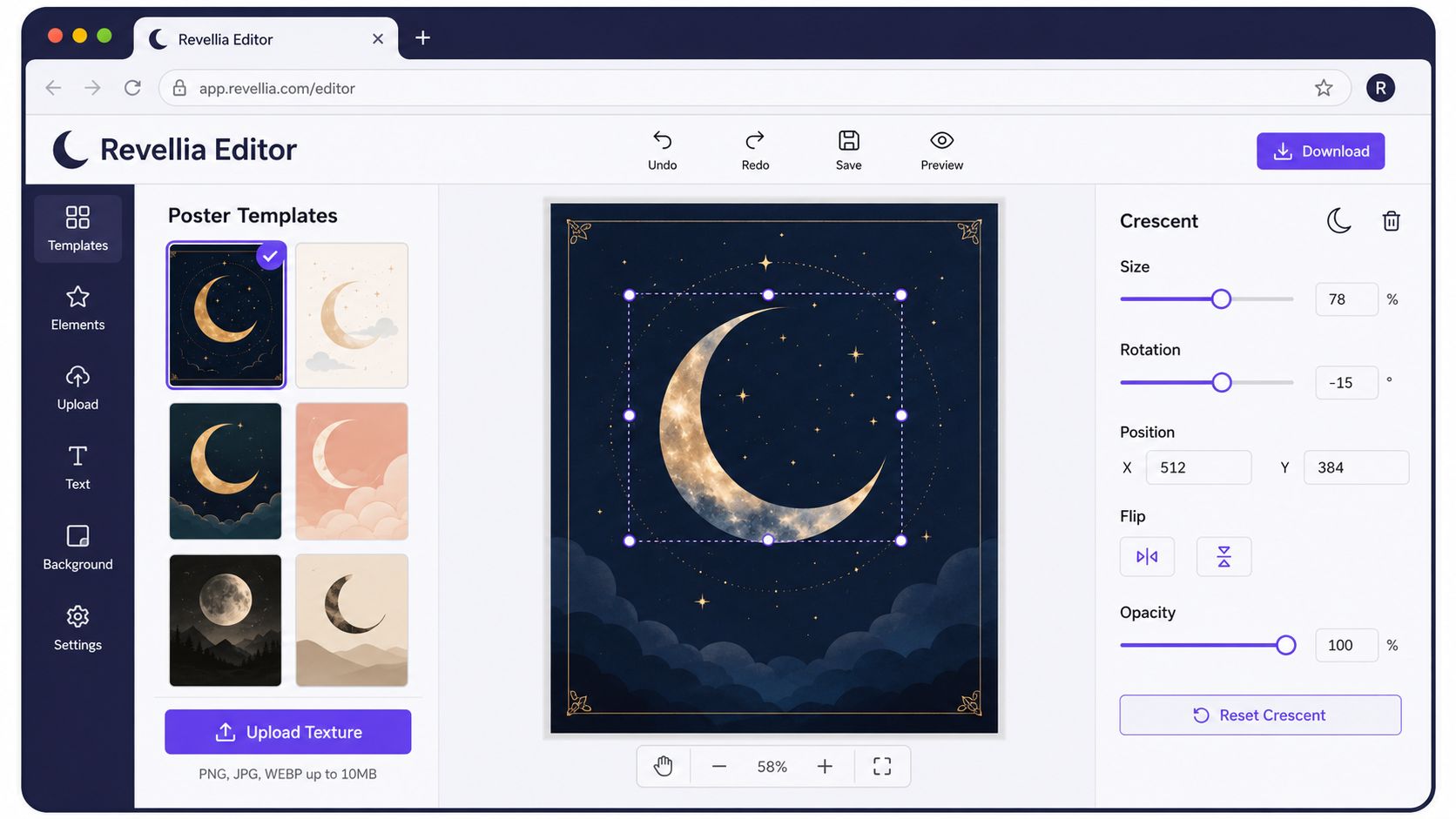
Task: Select the pink crescent clouds template
Action: coord(352,471)
